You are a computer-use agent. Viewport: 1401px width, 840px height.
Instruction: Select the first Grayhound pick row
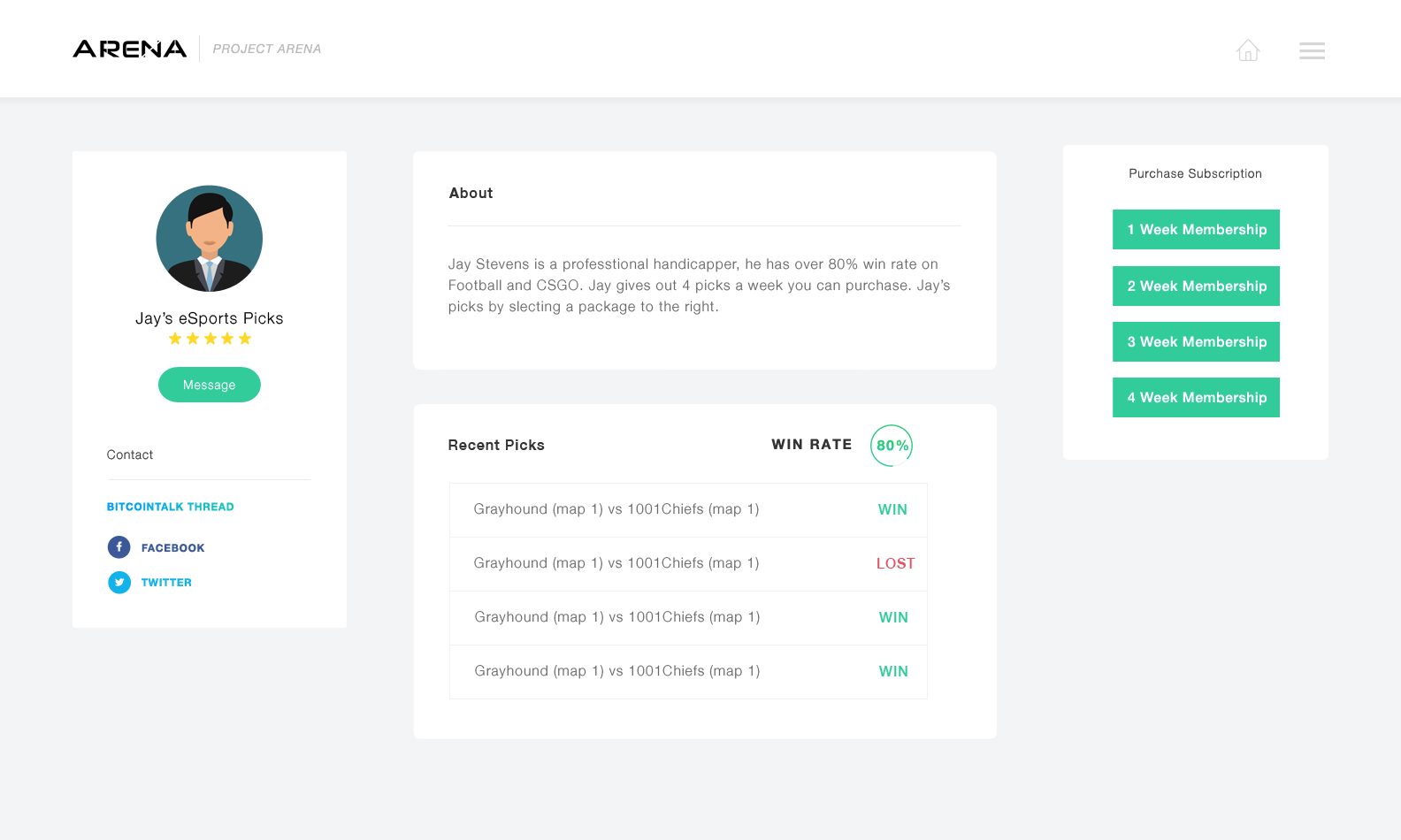pos(688,510)
